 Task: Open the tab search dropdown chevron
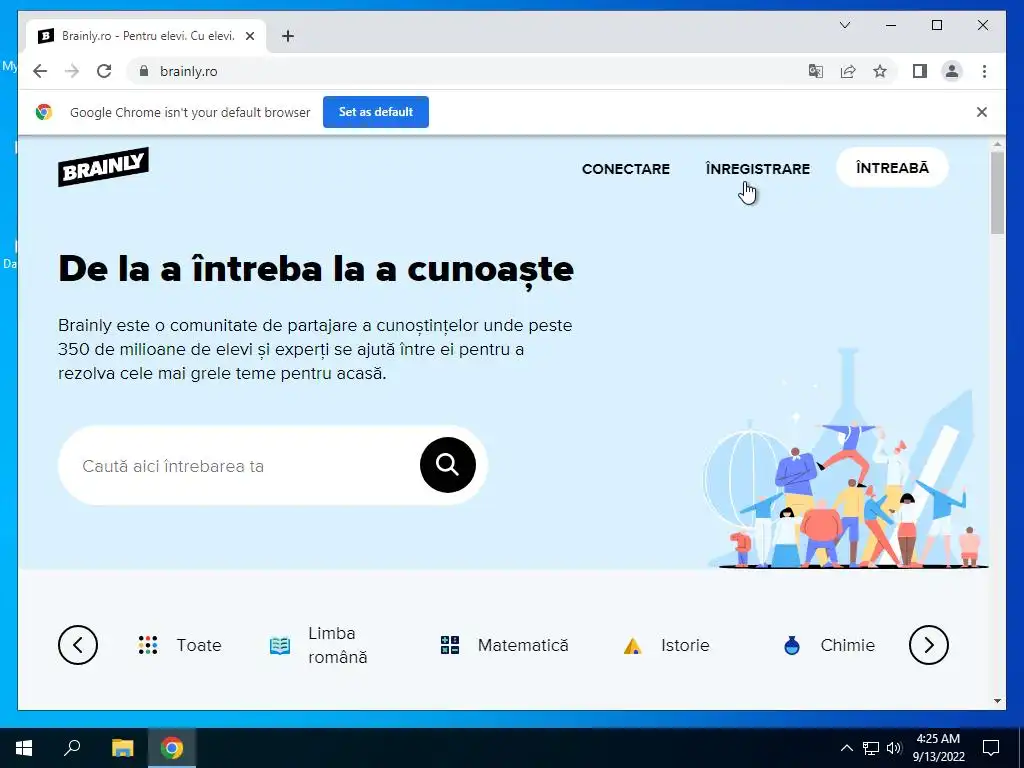point(844,25)
